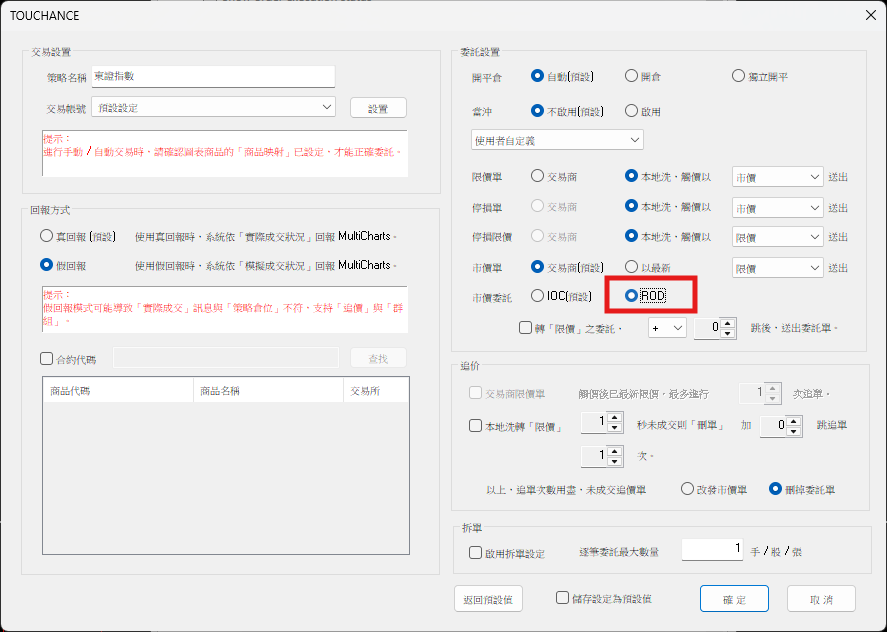This screenshot has height=632, width=887.
Task: Select the ROD radio button for 市價委託
Action: click(x=632, y=296)
